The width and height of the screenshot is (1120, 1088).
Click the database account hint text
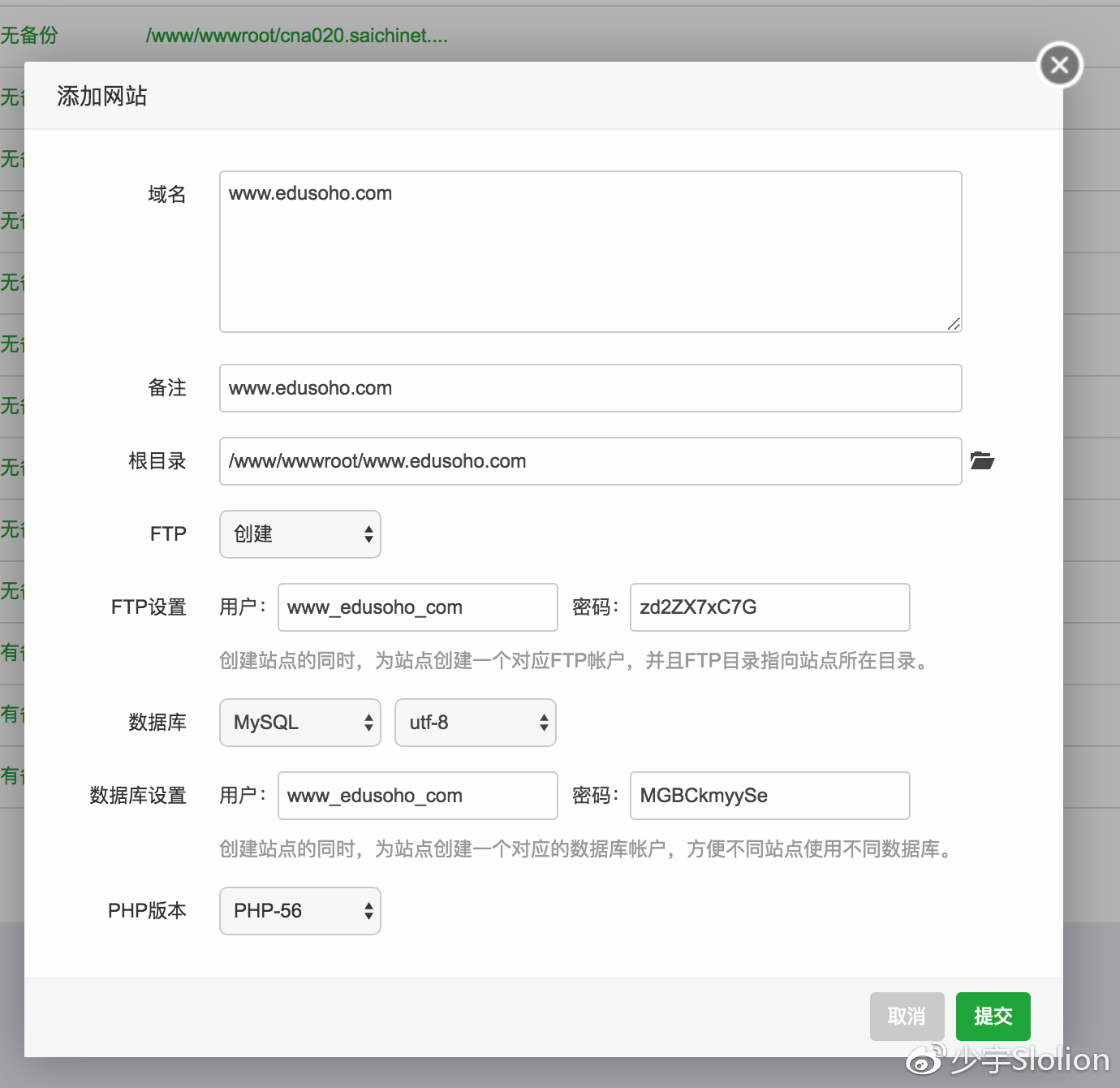point(588,849)
